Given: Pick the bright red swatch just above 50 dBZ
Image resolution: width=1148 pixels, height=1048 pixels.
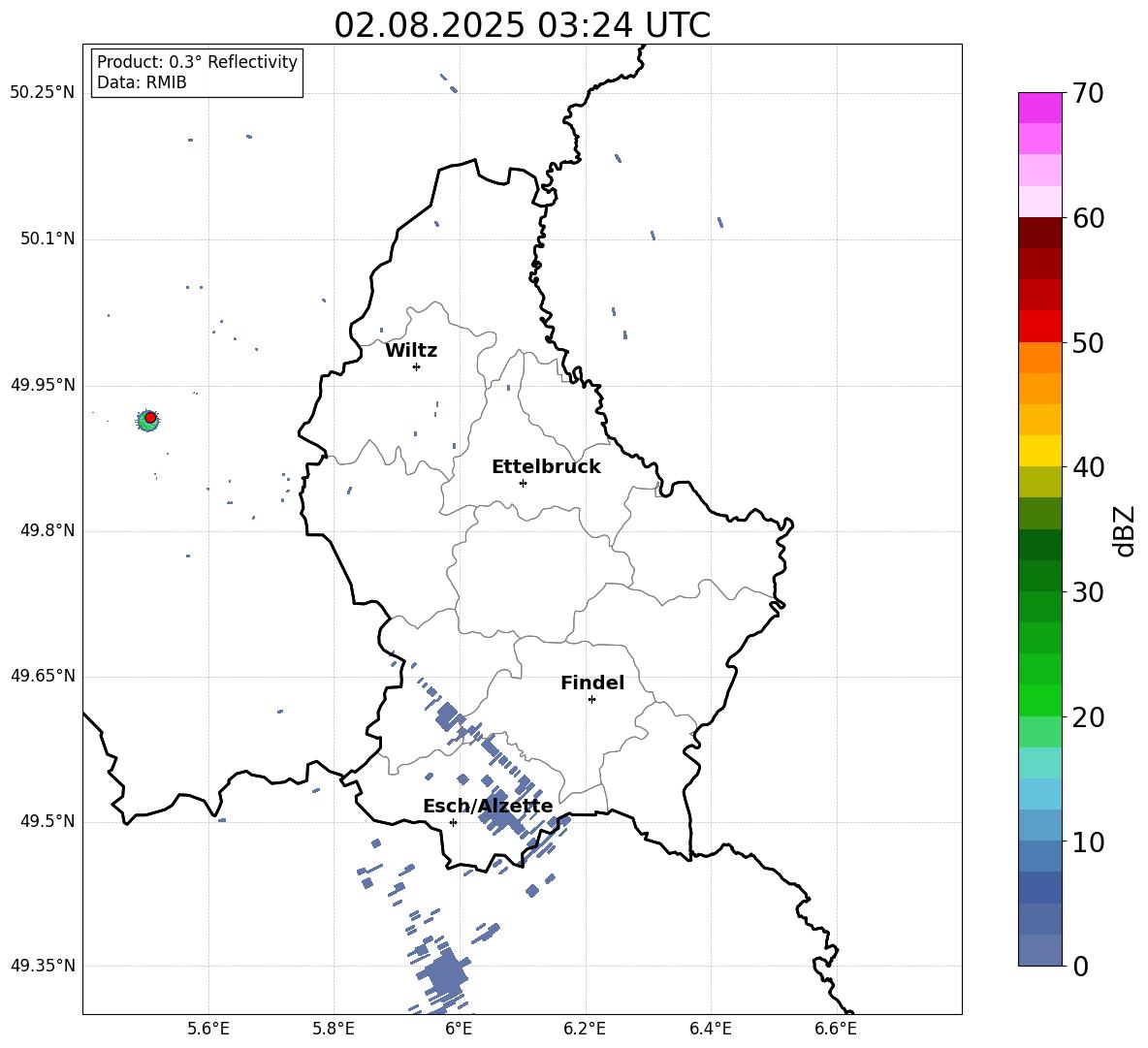Looking at the screenshot, I should click(1039, 327).
